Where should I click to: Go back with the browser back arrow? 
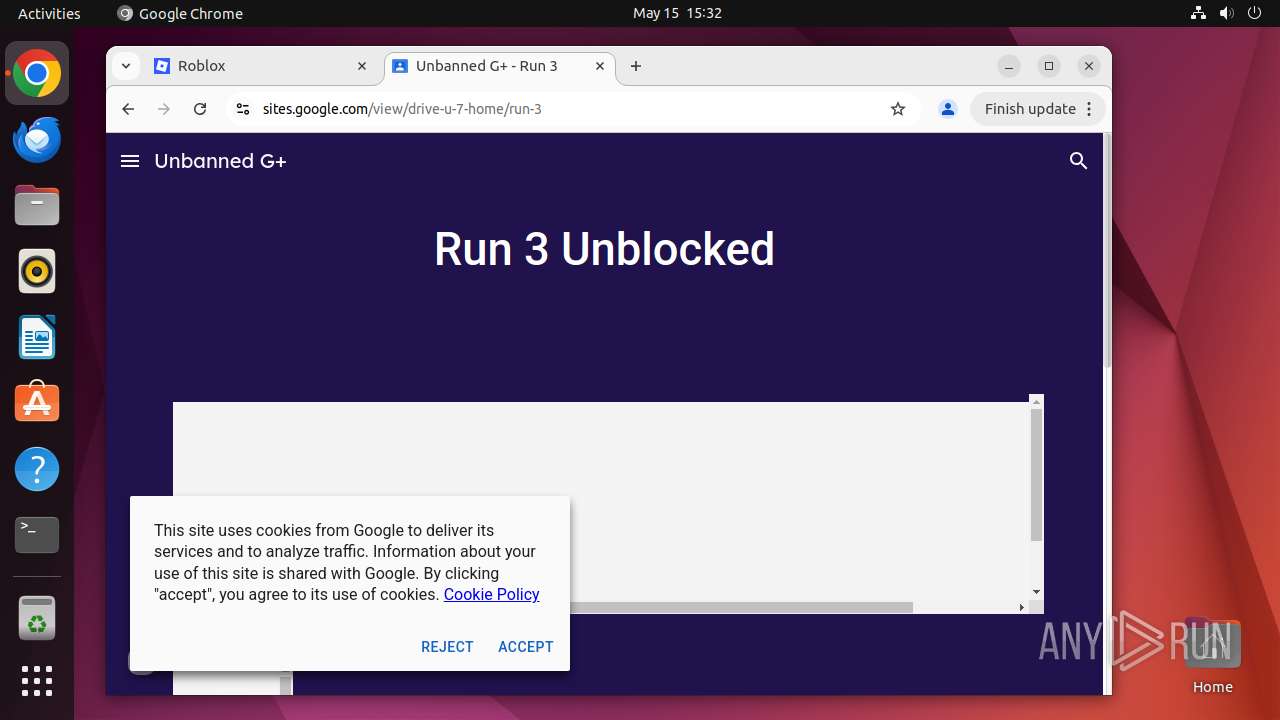click(128, 109)
